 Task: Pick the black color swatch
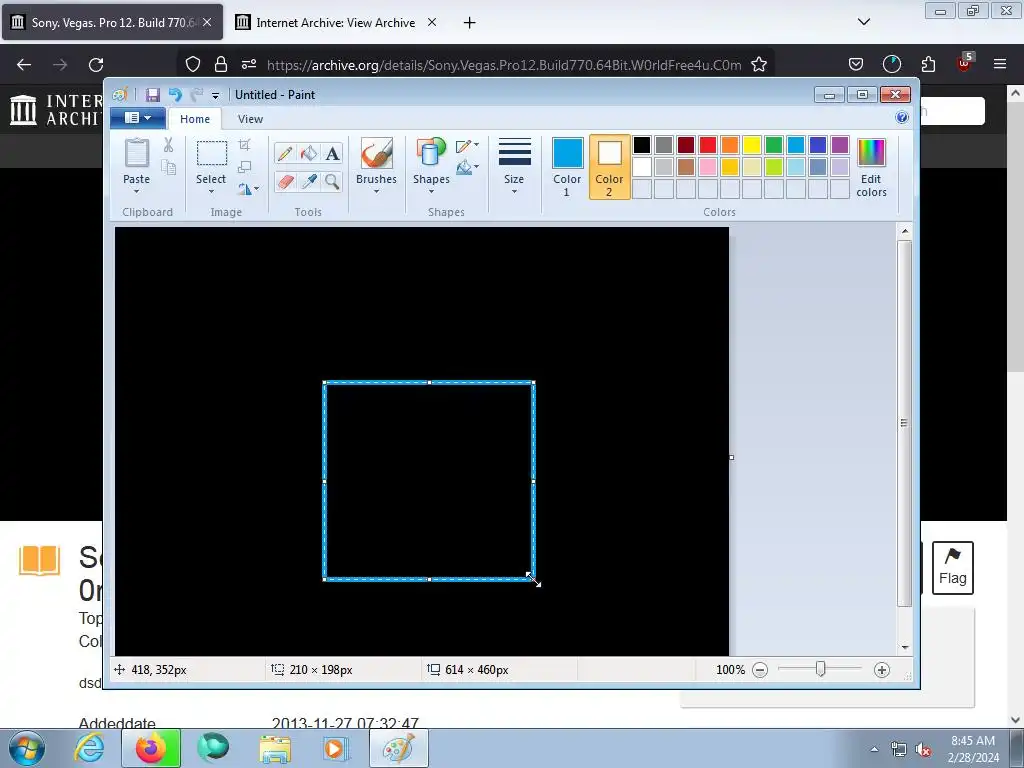641,144
